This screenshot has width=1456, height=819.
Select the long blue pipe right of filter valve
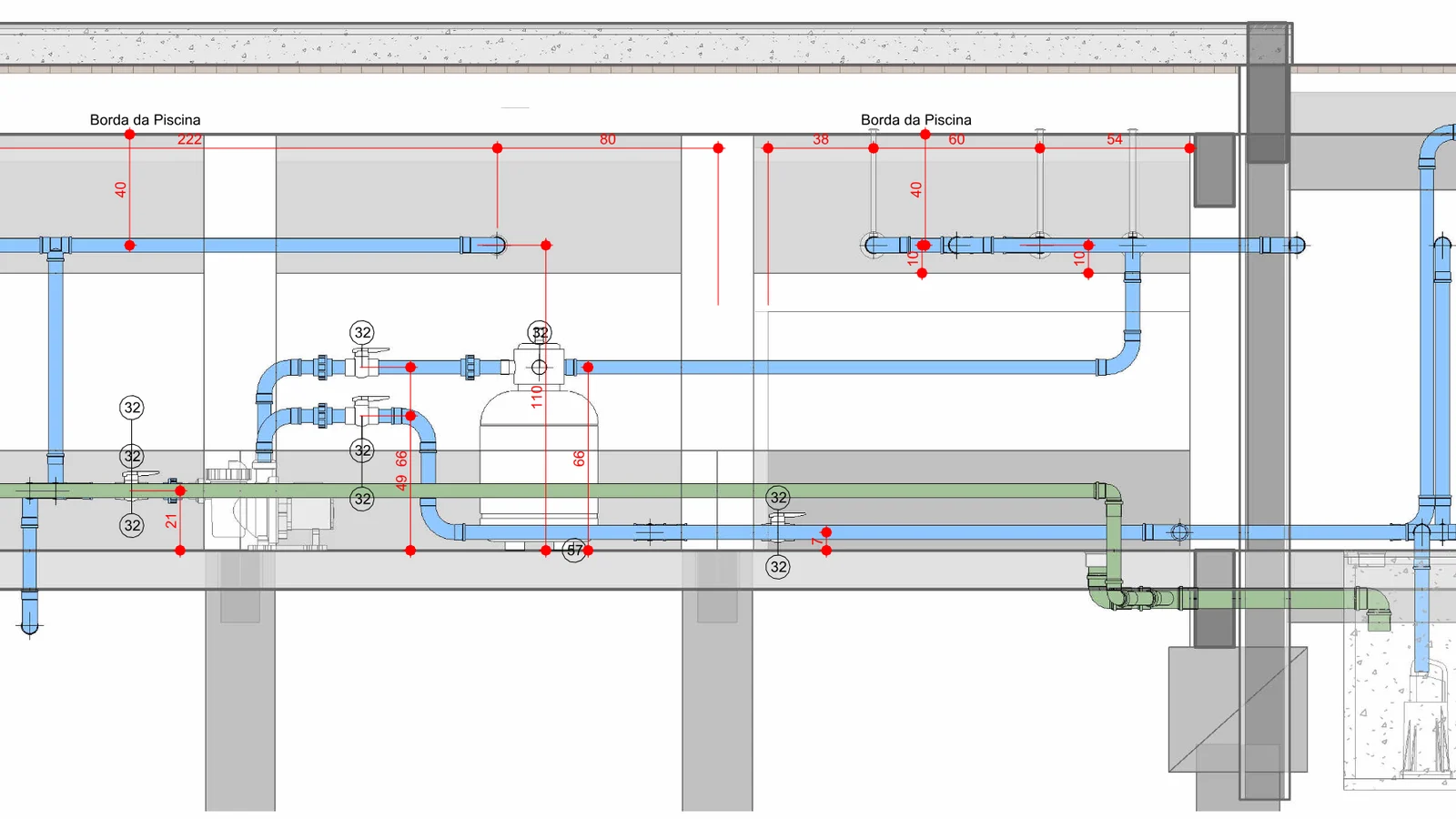tap(837, 368)
